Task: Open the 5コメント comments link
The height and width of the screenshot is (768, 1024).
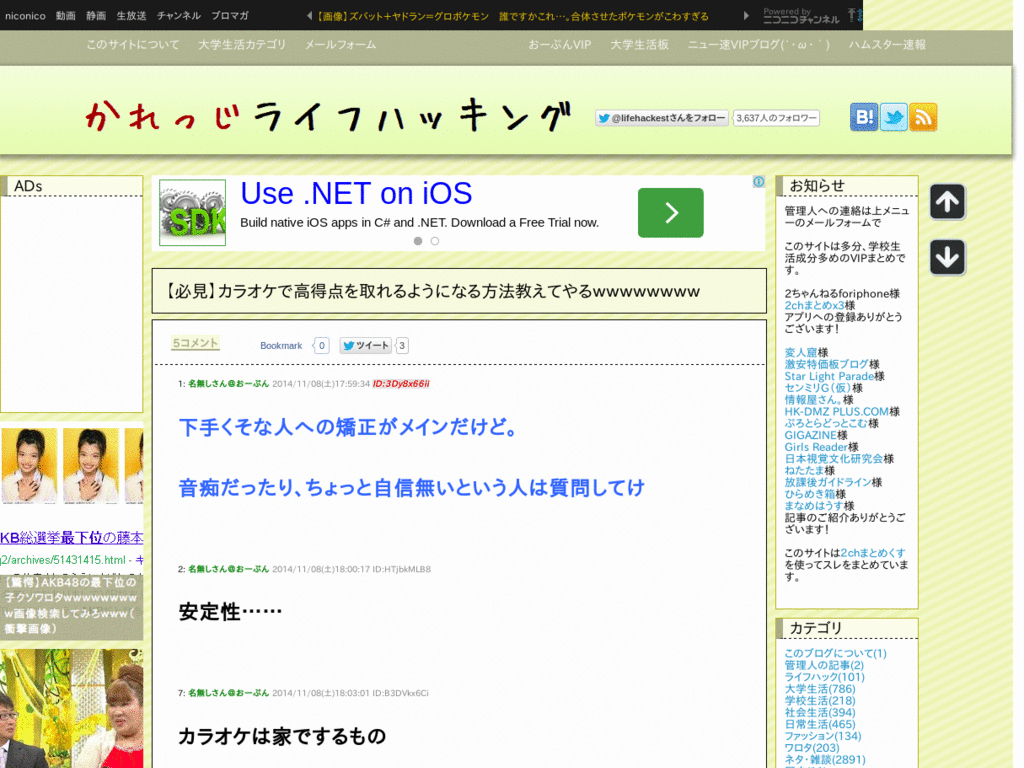Action: pos(194,343)
